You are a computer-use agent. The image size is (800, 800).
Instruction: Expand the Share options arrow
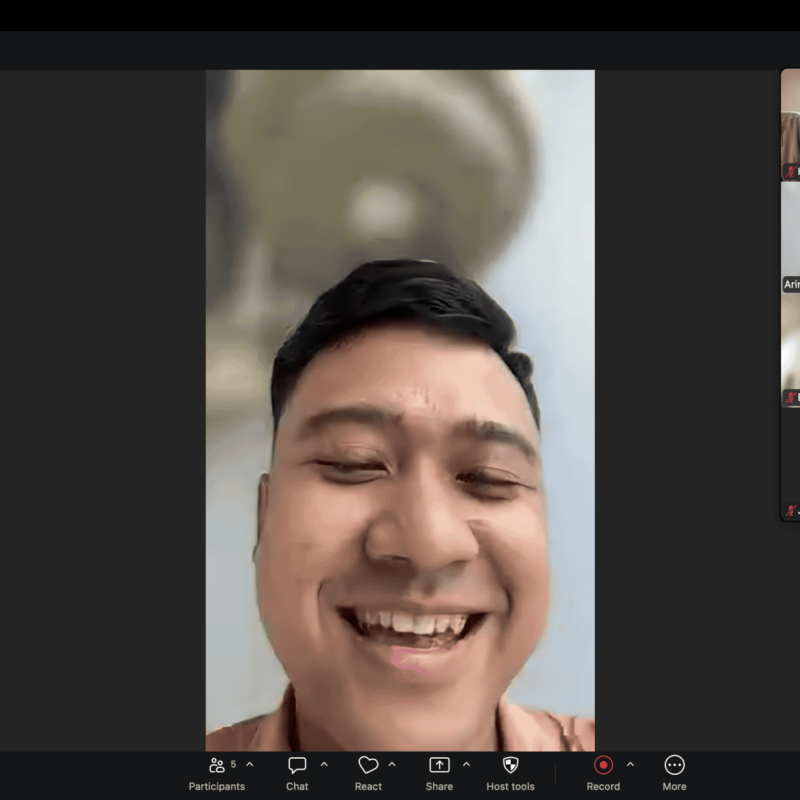(466, 764)
